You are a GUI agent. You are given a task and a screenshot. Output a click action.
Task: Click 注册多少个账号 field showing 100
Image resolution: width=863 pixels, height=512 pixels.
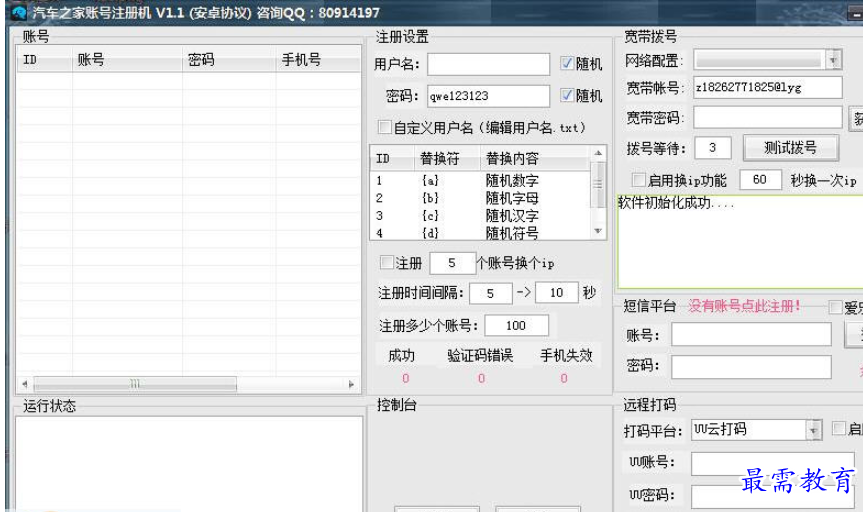point(516,325)
